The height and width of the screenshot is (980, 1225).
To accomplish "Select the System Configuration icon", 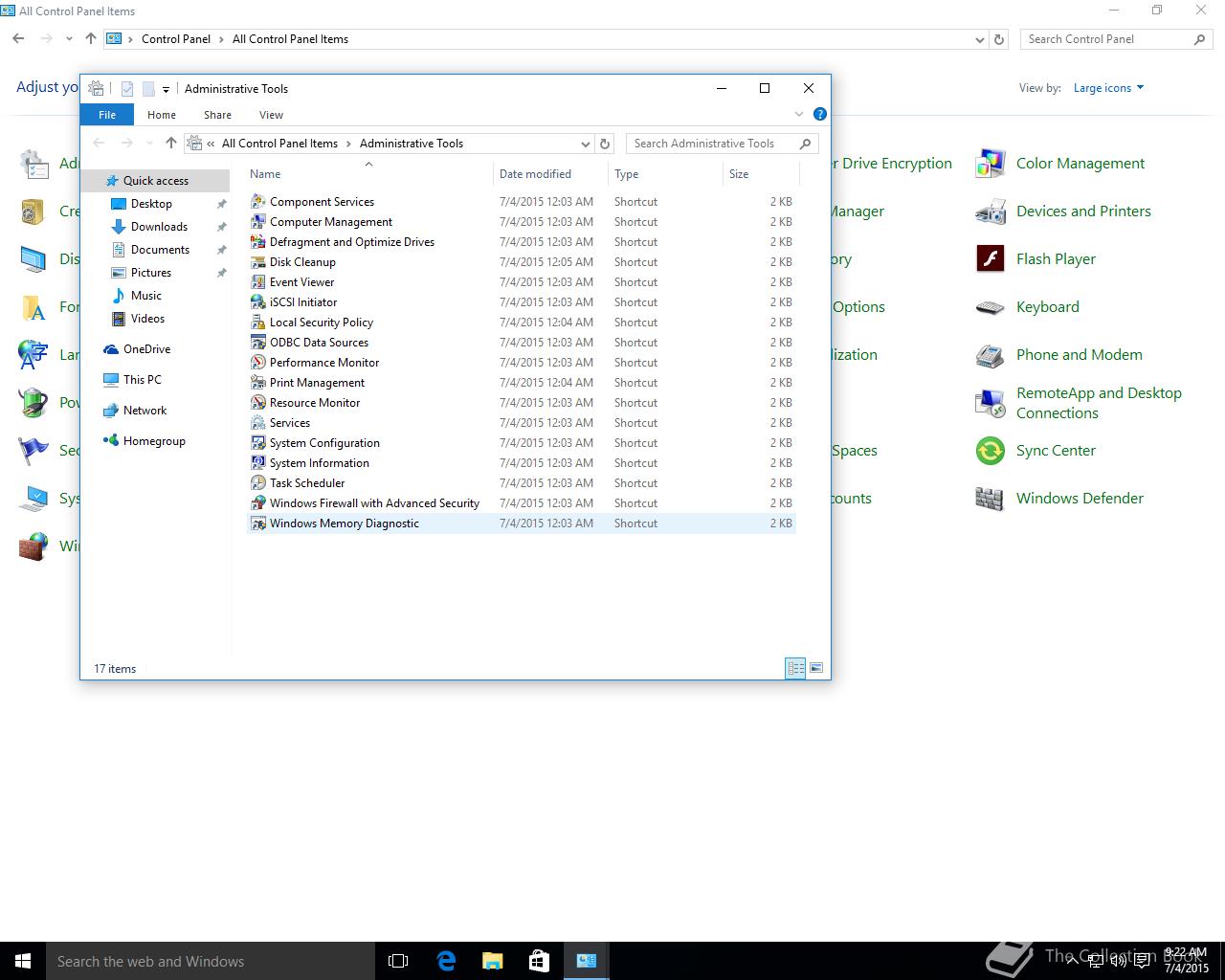I will [257, 443].
